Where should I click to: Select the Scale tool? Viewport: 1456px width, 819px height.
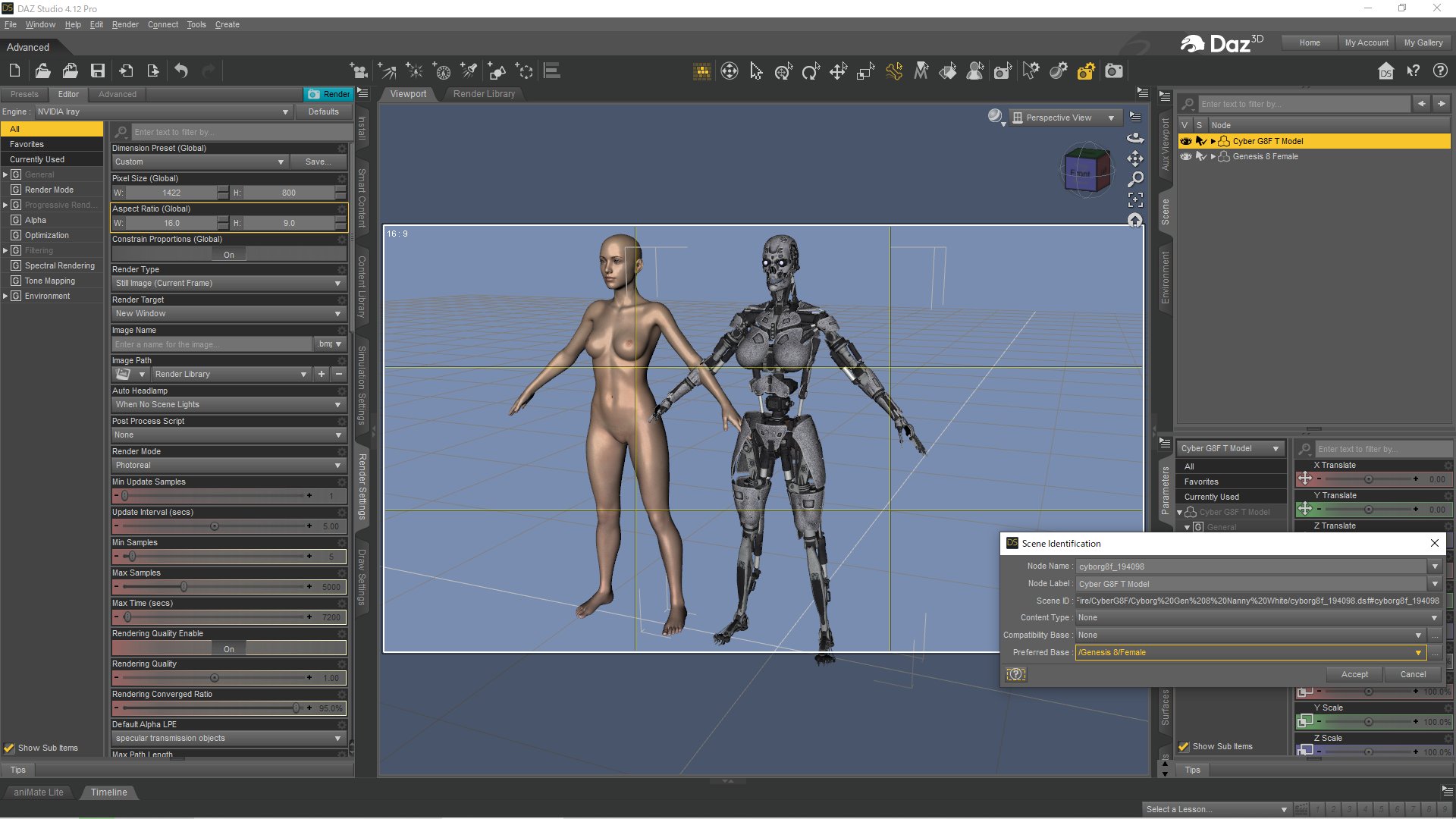[x=865, y=71]
